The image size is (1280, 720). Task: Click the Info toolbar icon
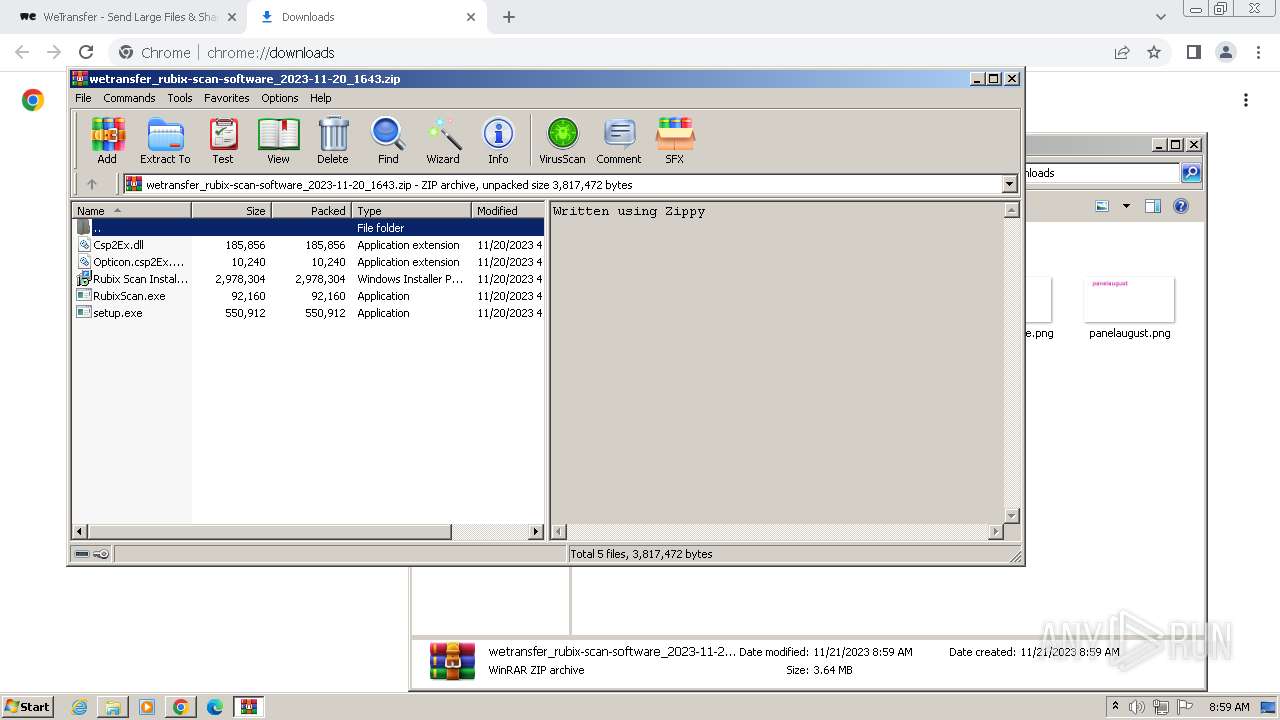pyautogui.click(x=498, y=140)
